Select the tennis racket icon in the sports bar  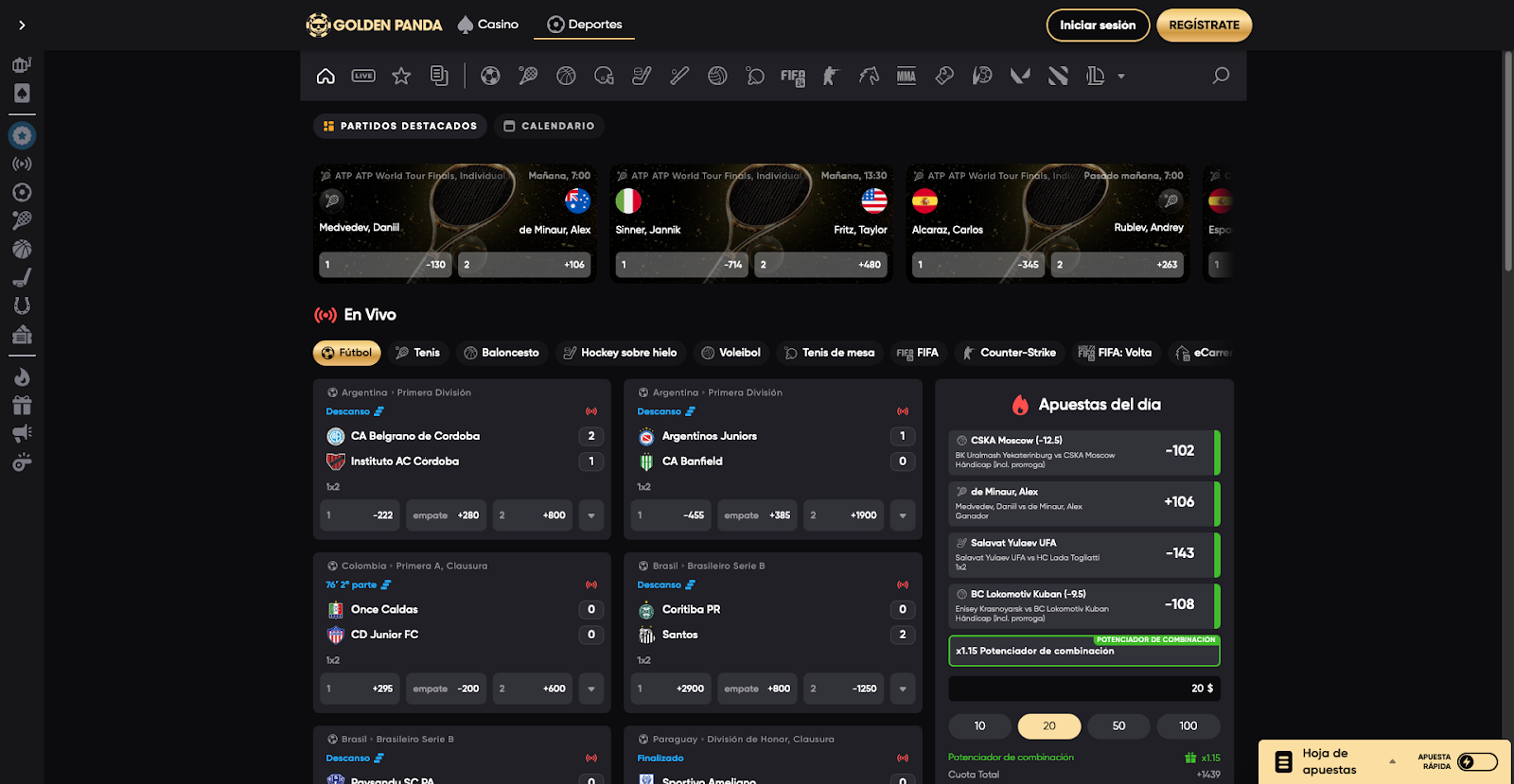(528, 76)
